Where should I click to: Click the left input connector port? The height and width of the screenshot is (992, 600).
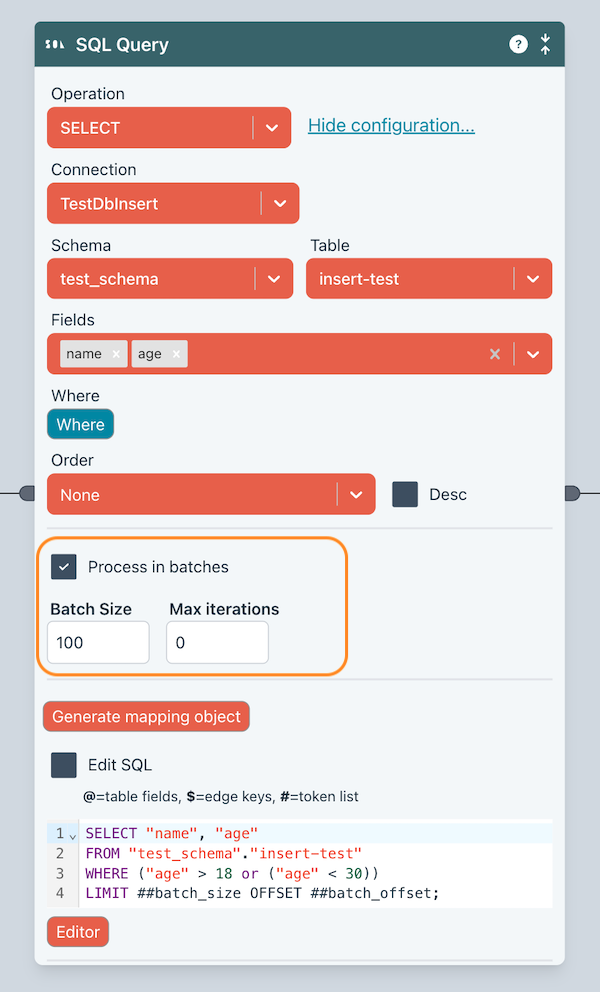click(x=27, y=493)
